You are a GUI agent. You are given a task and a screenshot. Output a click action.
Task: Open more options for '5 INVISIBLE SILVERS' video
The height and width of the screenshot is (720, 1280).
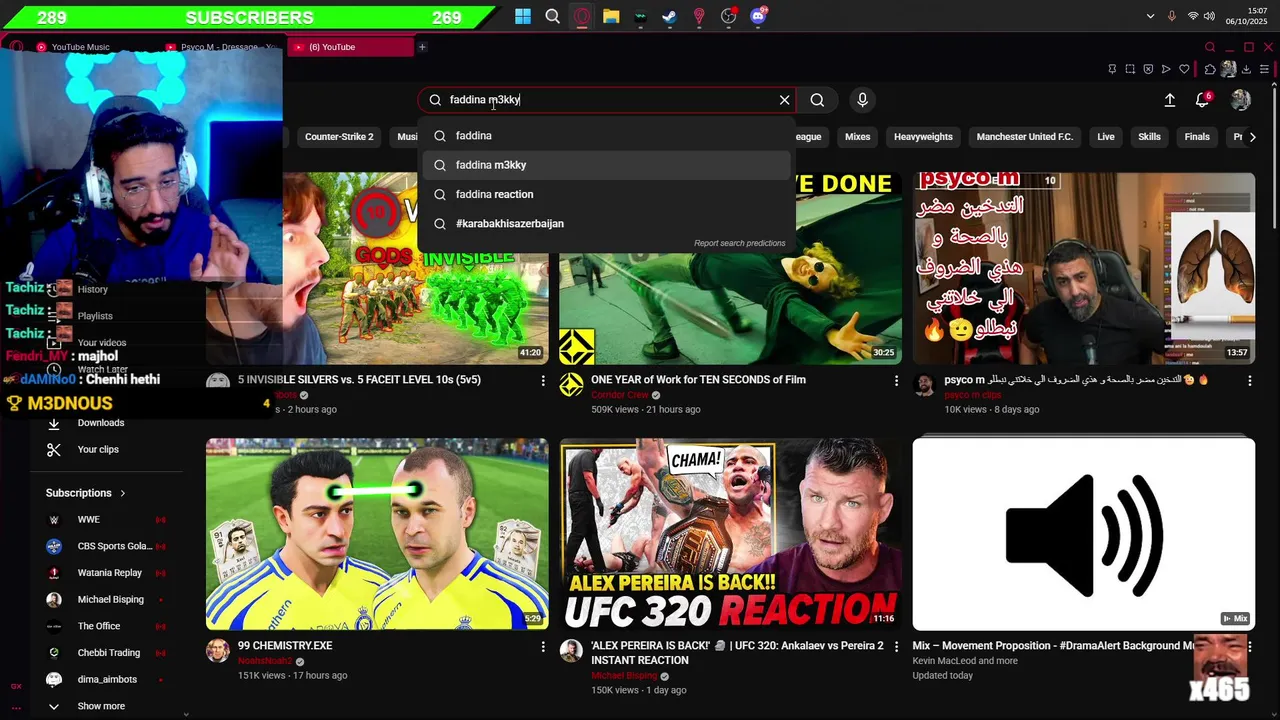click(x=543, y=381)
